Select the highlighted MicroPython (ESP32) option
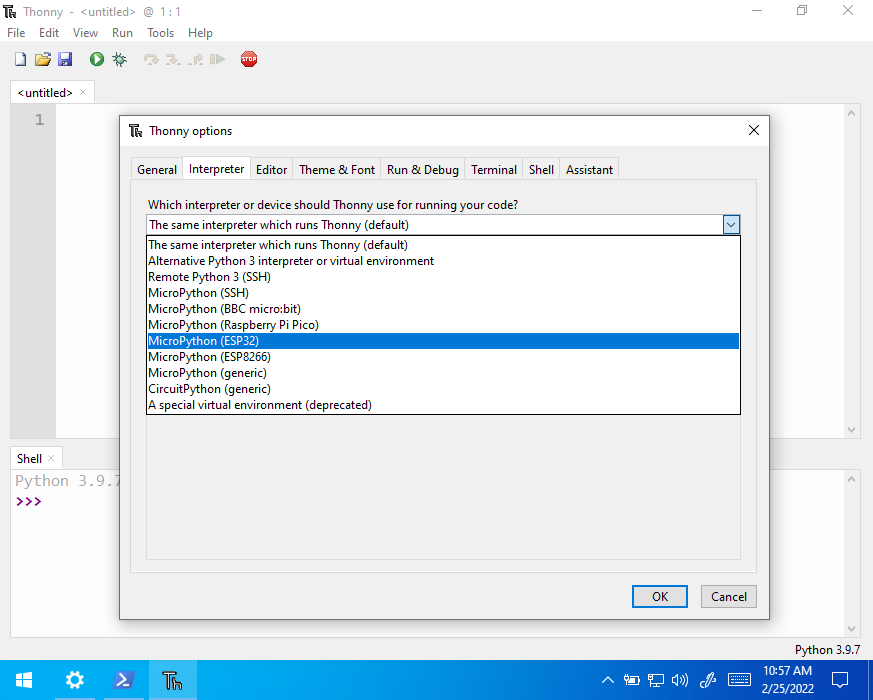 (443, 341)
